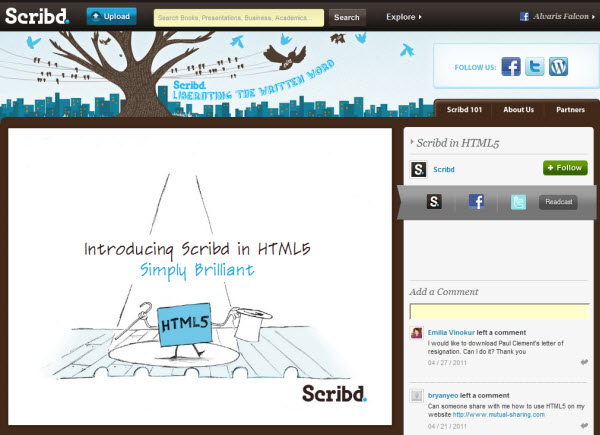
Task: Click reply arrow on Emilia Vinokur's comment
Action: (584, 362)
